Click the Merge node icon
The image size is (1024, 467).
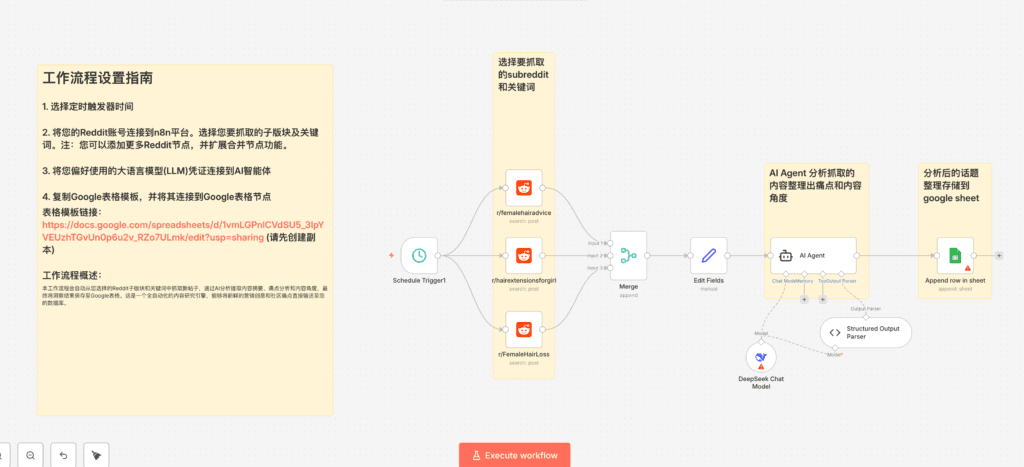(x=629, y=256)
